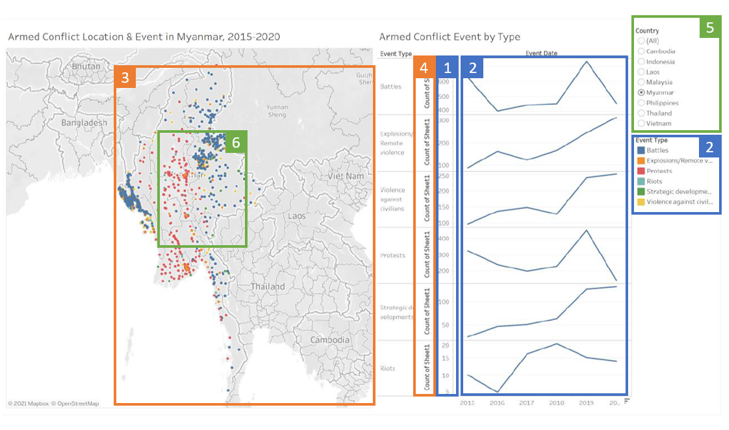Click the green number 5 badge by Country
The width and height of the screenshot is (729, 430).
coord(709,28)
